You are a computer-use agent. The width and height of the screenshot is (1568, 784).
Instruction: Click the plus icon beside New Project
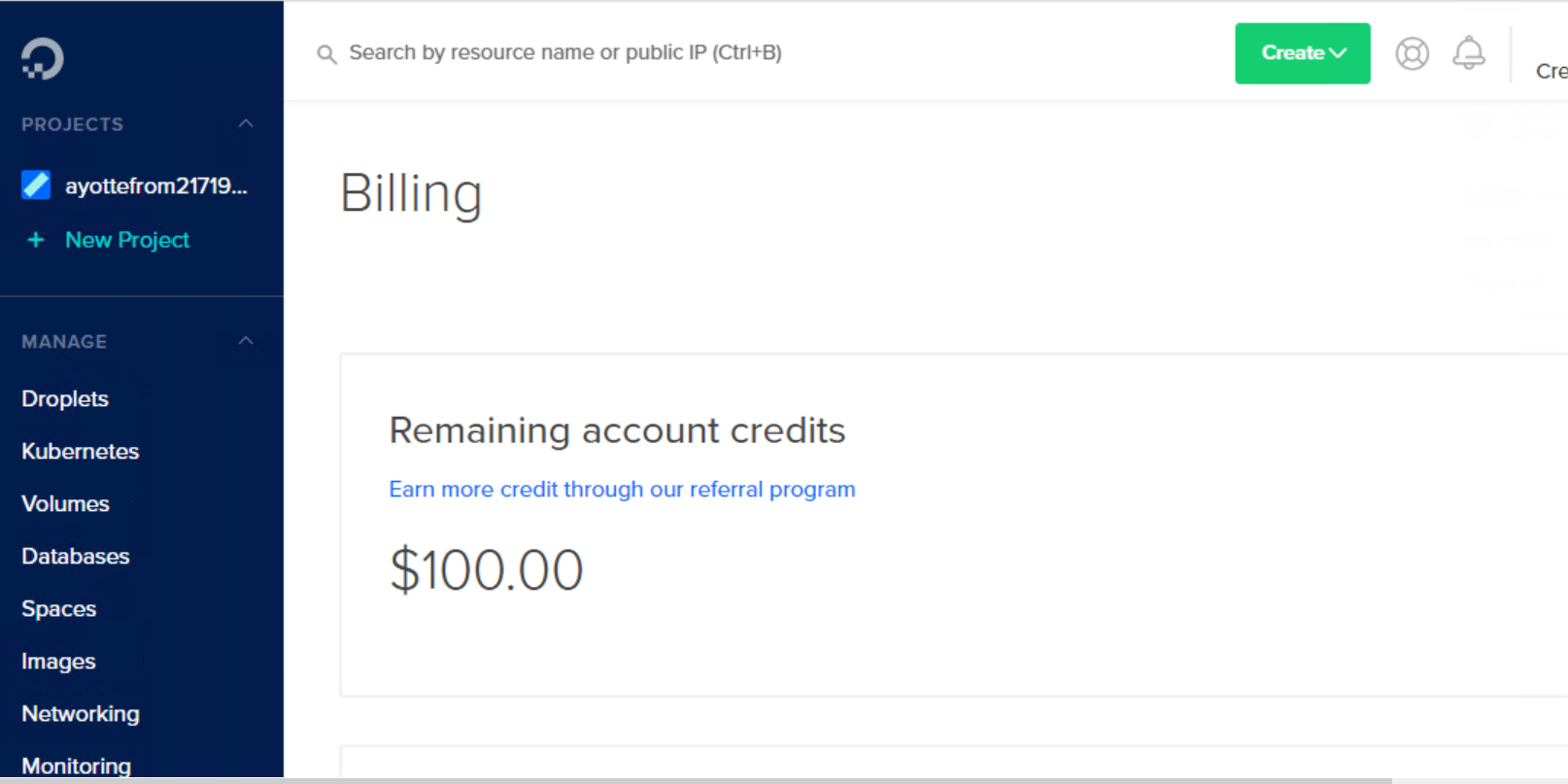(x=36, y=240)
